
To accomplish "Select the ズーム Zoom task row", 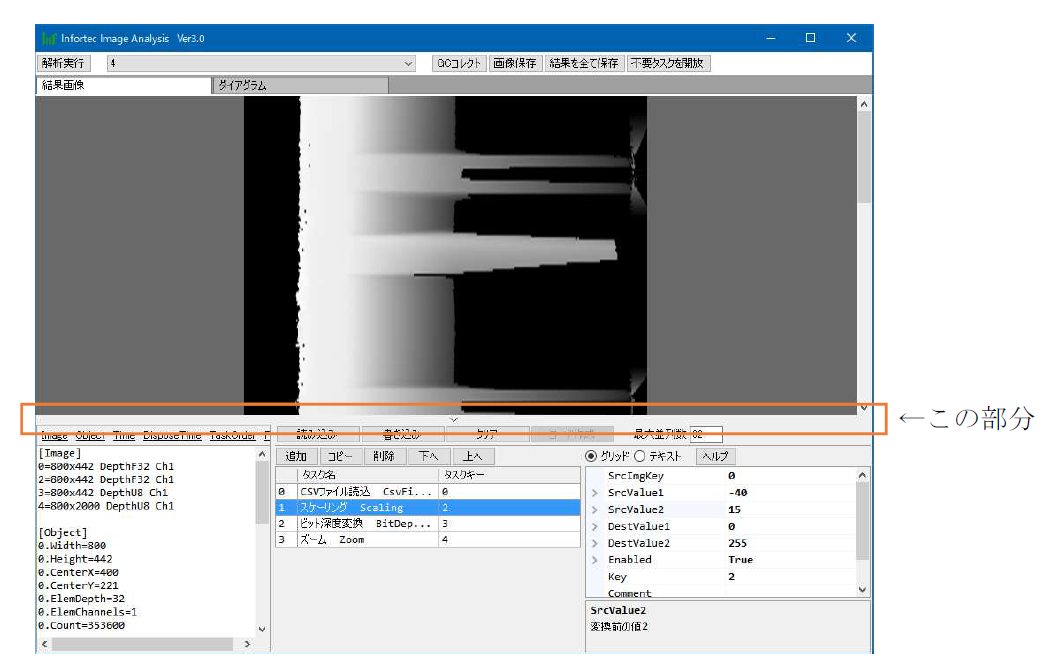I will pyautogui.click(x=428, y=539).
